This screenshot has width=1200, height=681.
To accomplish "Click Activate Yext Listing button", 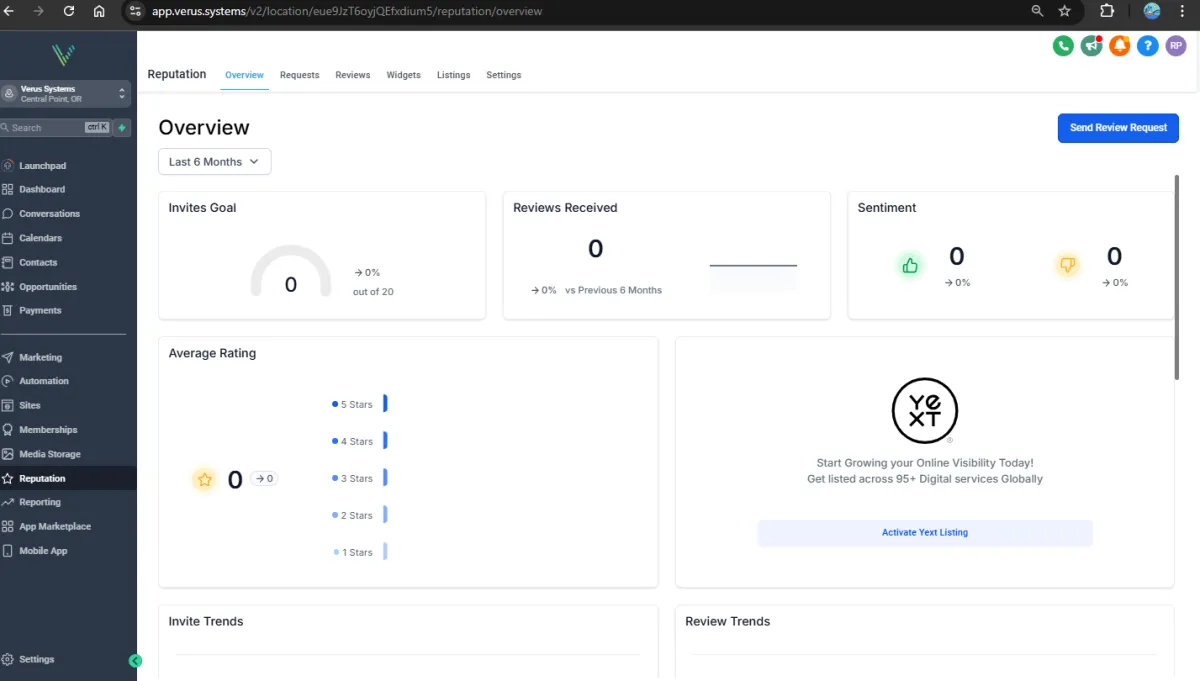I will [925, 533].
